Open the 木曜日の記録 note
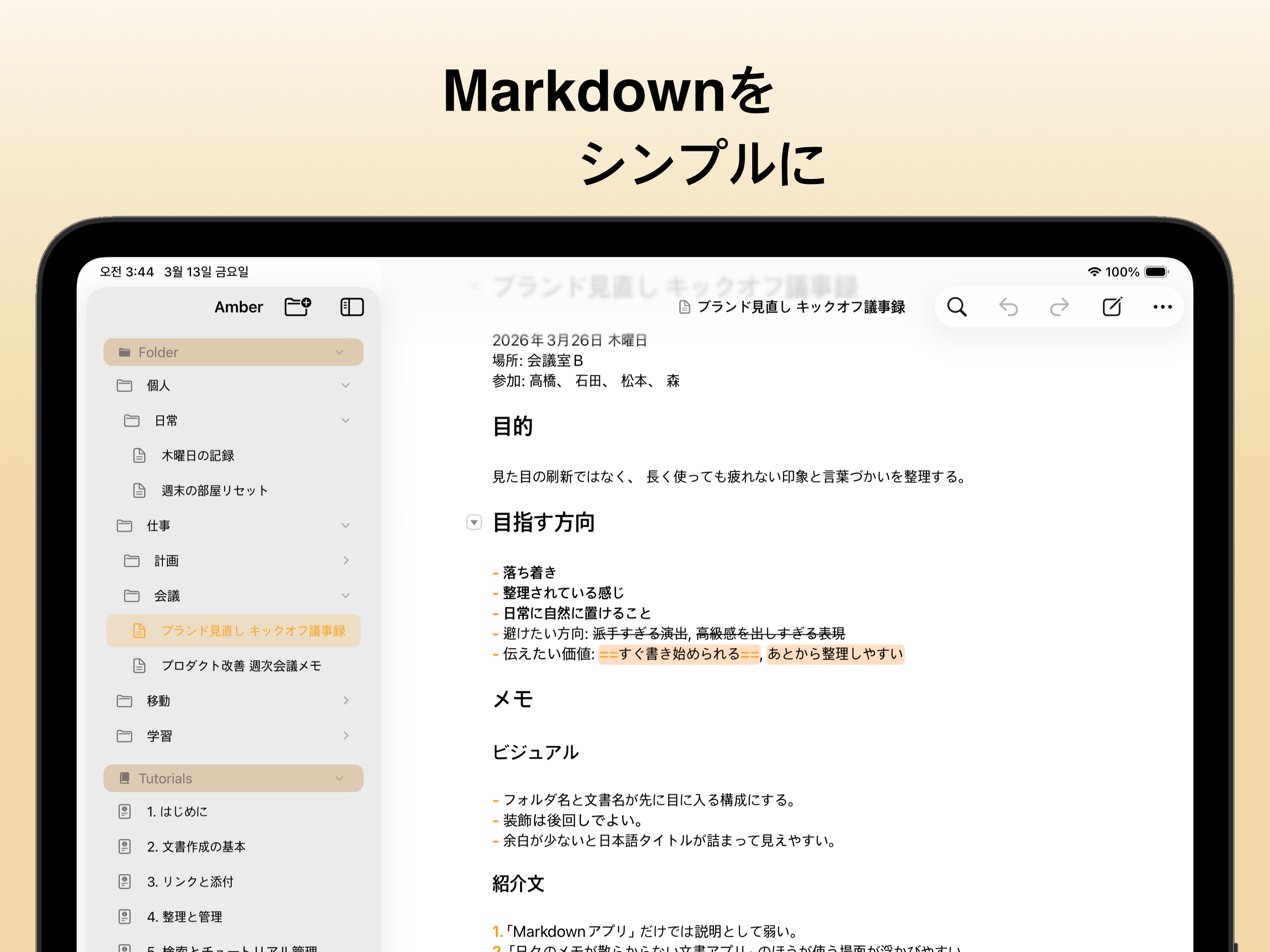 (x=198, y=455)
